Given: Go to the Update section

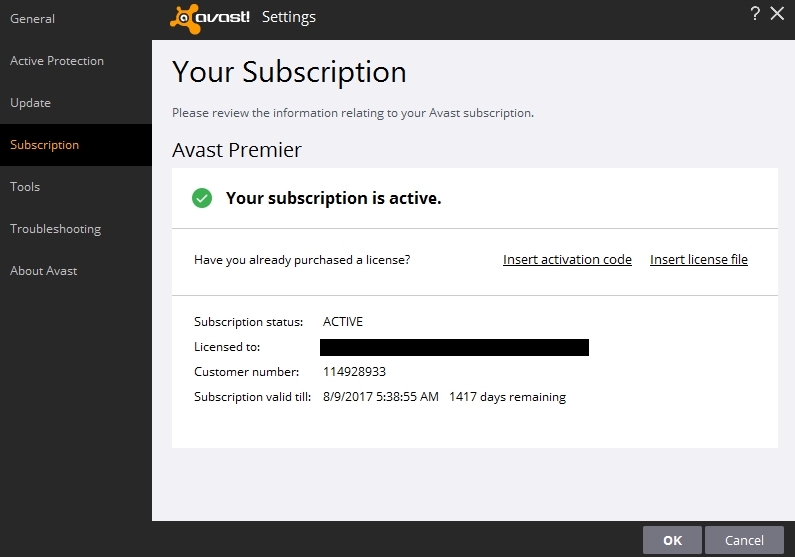Looking at the screenshot, I should [30, 103].
